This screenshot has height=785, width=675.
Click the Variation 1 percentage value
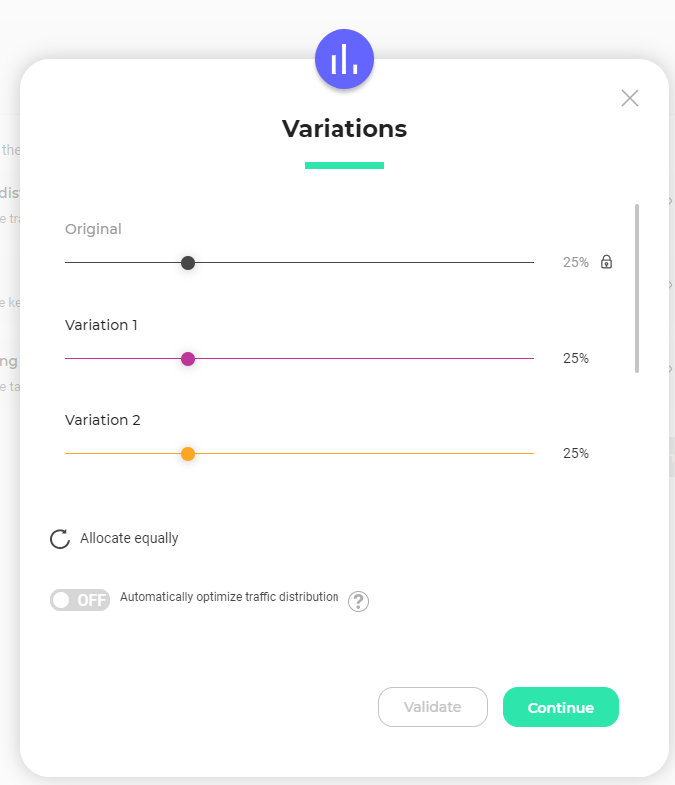tap(575, 358)
